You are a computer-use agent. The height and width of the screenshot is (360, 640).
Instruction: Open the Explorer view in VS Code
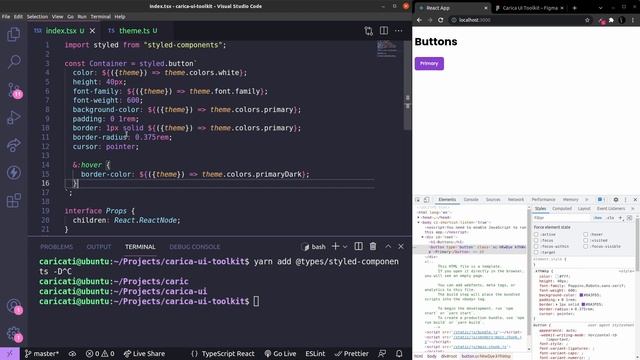(x=13, y=34)
